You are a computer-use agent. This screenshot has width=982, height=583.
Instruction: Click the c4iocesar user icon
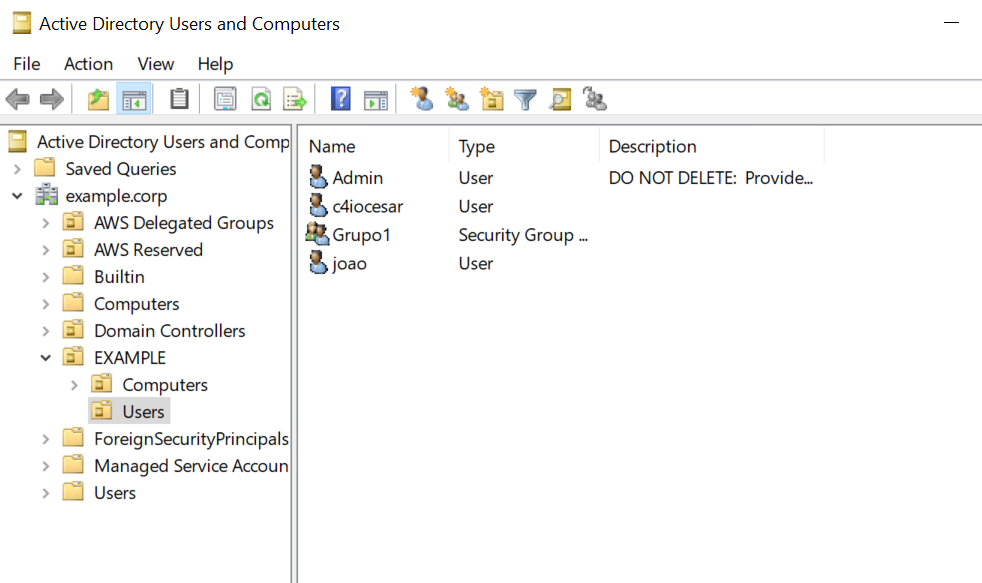(318, 205)
